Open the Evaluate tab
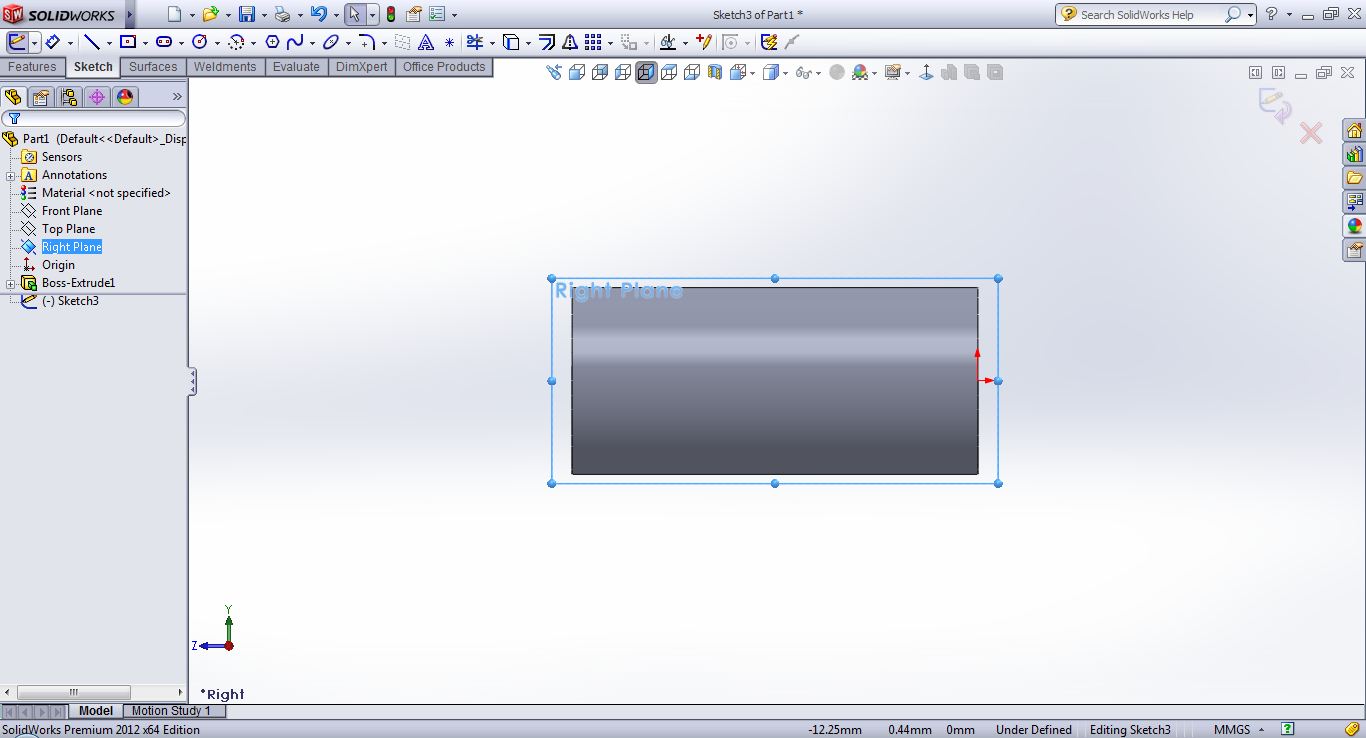Image resolution: width=1366 pixels, height=738 pixels. (x=296, y=67)
